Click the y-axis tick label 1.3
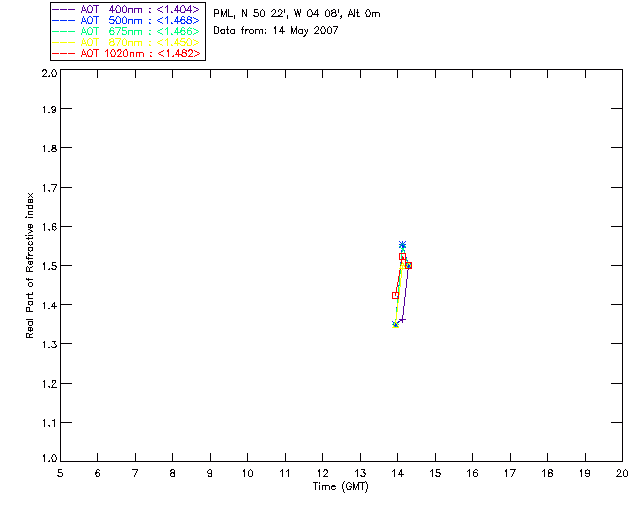Viewport: 640px width, 512px height. pyautogui.click(x=50, y=344)
